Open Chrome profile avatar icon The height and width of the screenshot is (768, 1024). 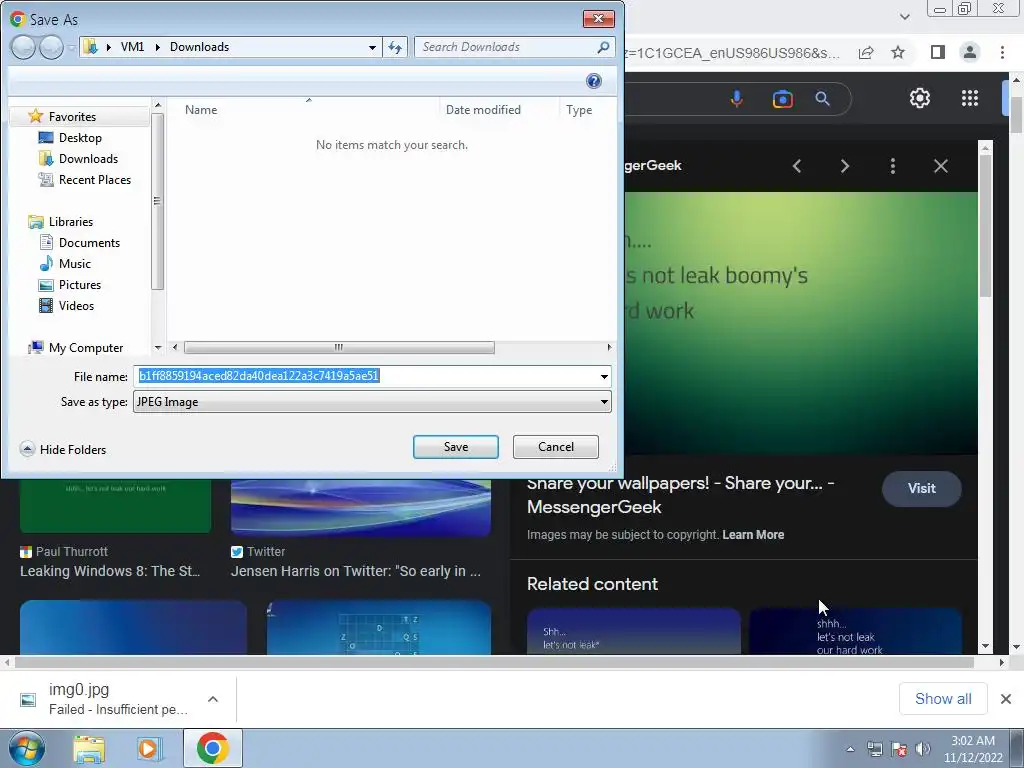tap(970, 52)
